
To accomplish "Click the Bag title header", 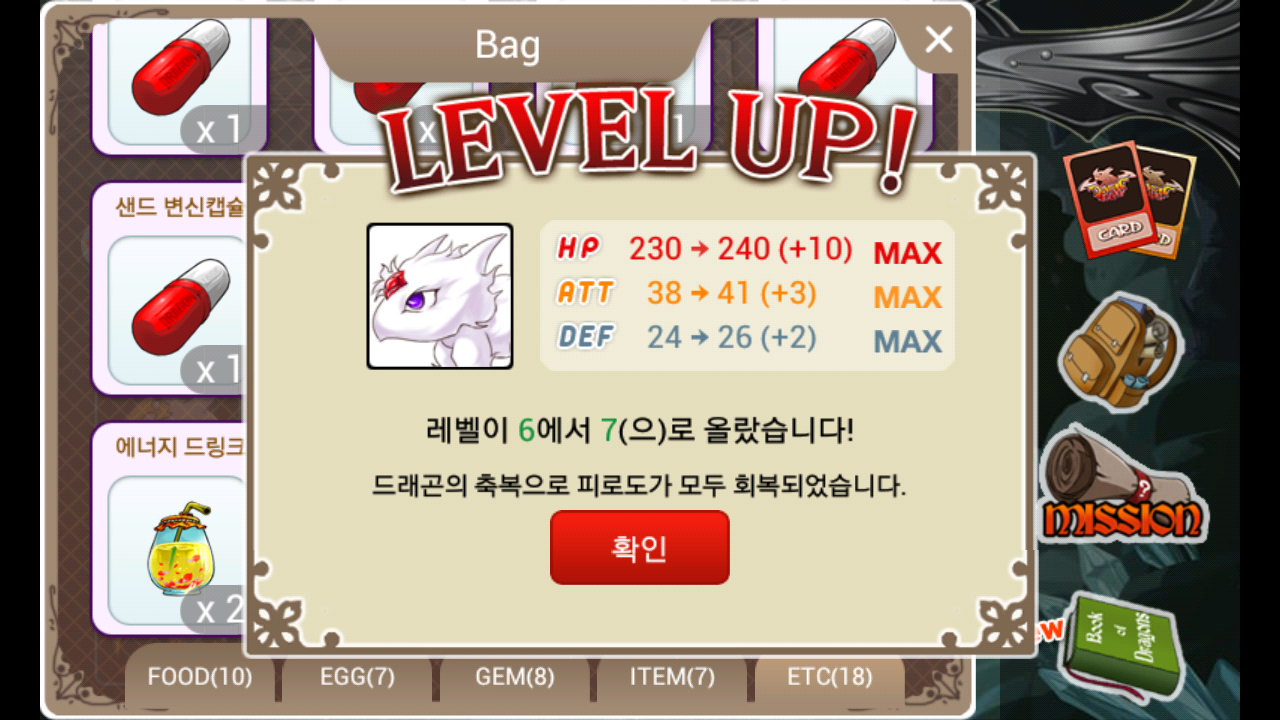I will [x=507, y=45].
